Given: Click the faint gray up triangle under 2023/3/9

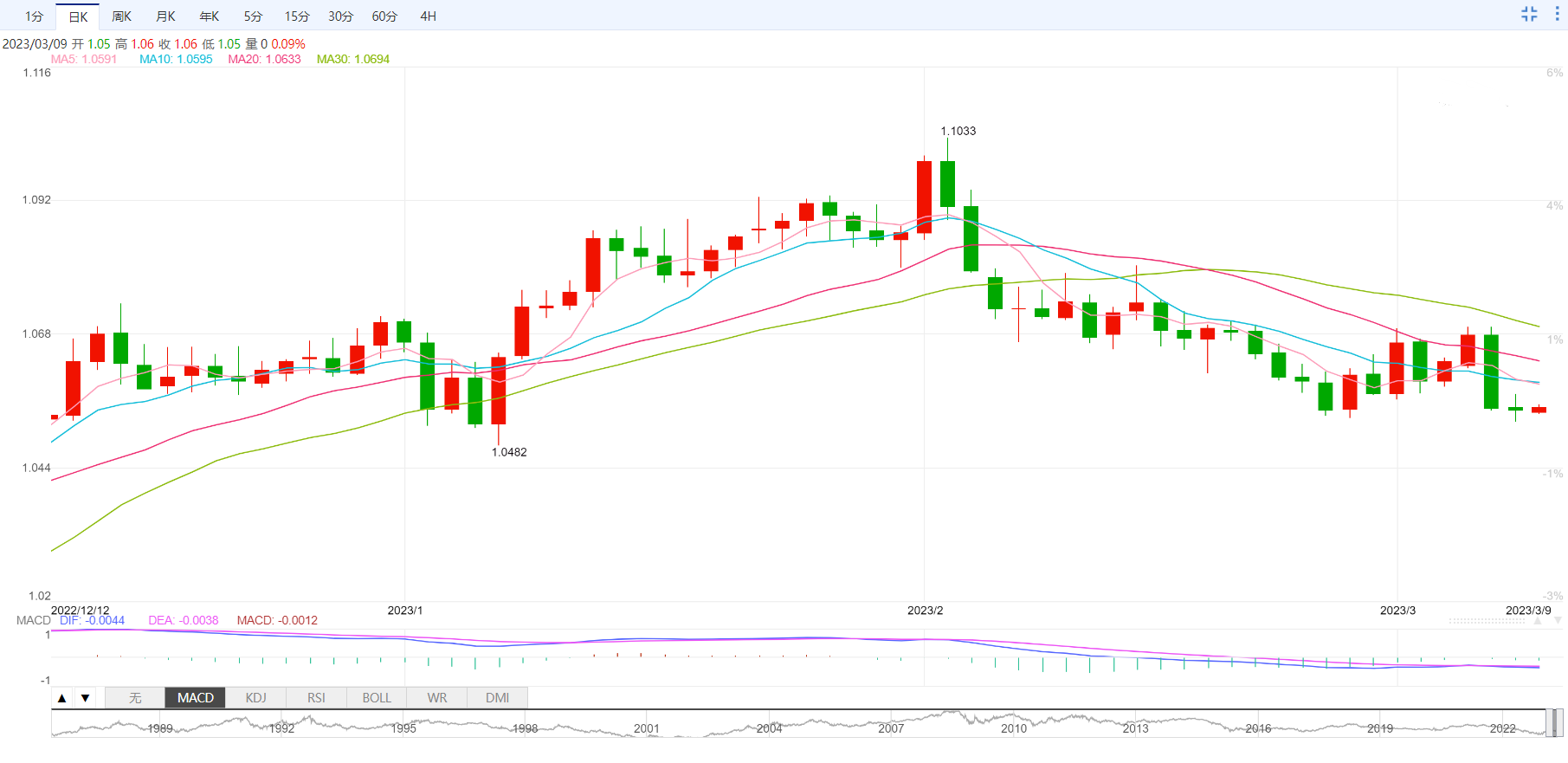Looking at the screenshot, I should coord(1538,621).
